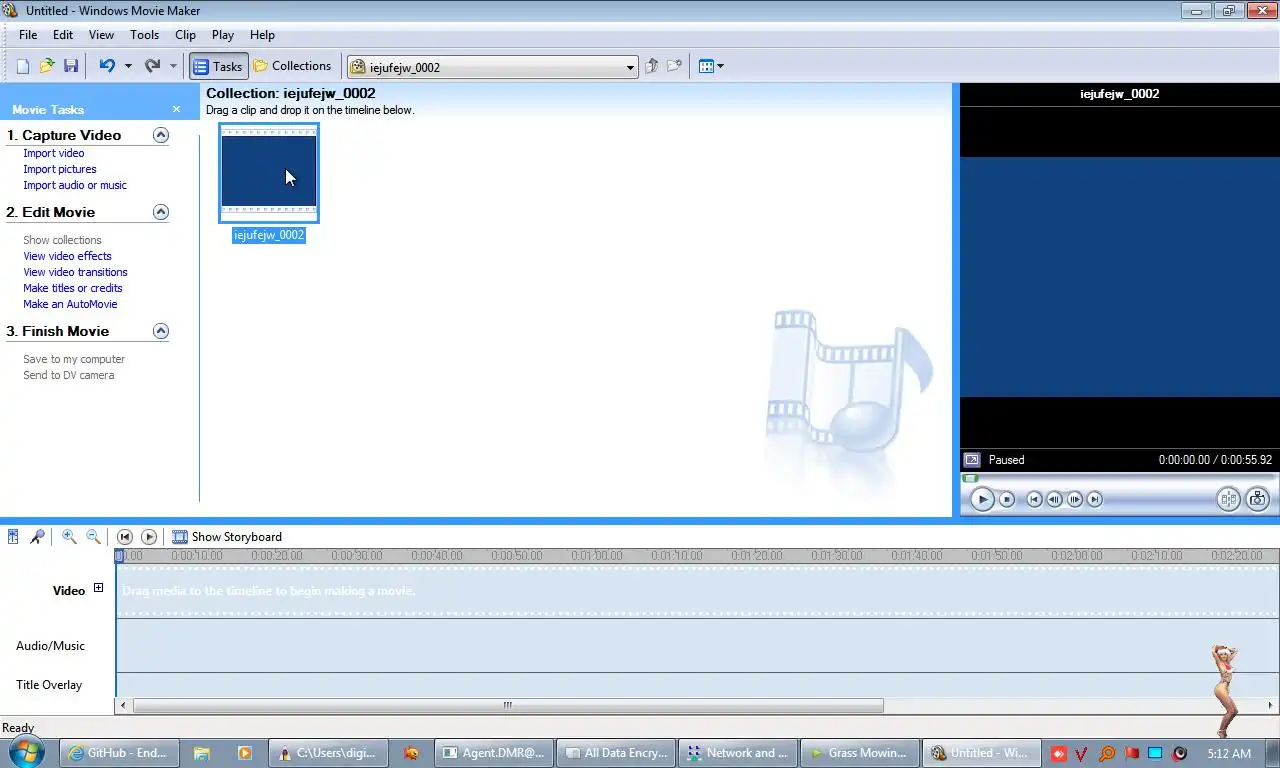Image resolution: width=1280 pixels, height=768 pixels.
Task: Open the File menu
Action: coord(28,34)
